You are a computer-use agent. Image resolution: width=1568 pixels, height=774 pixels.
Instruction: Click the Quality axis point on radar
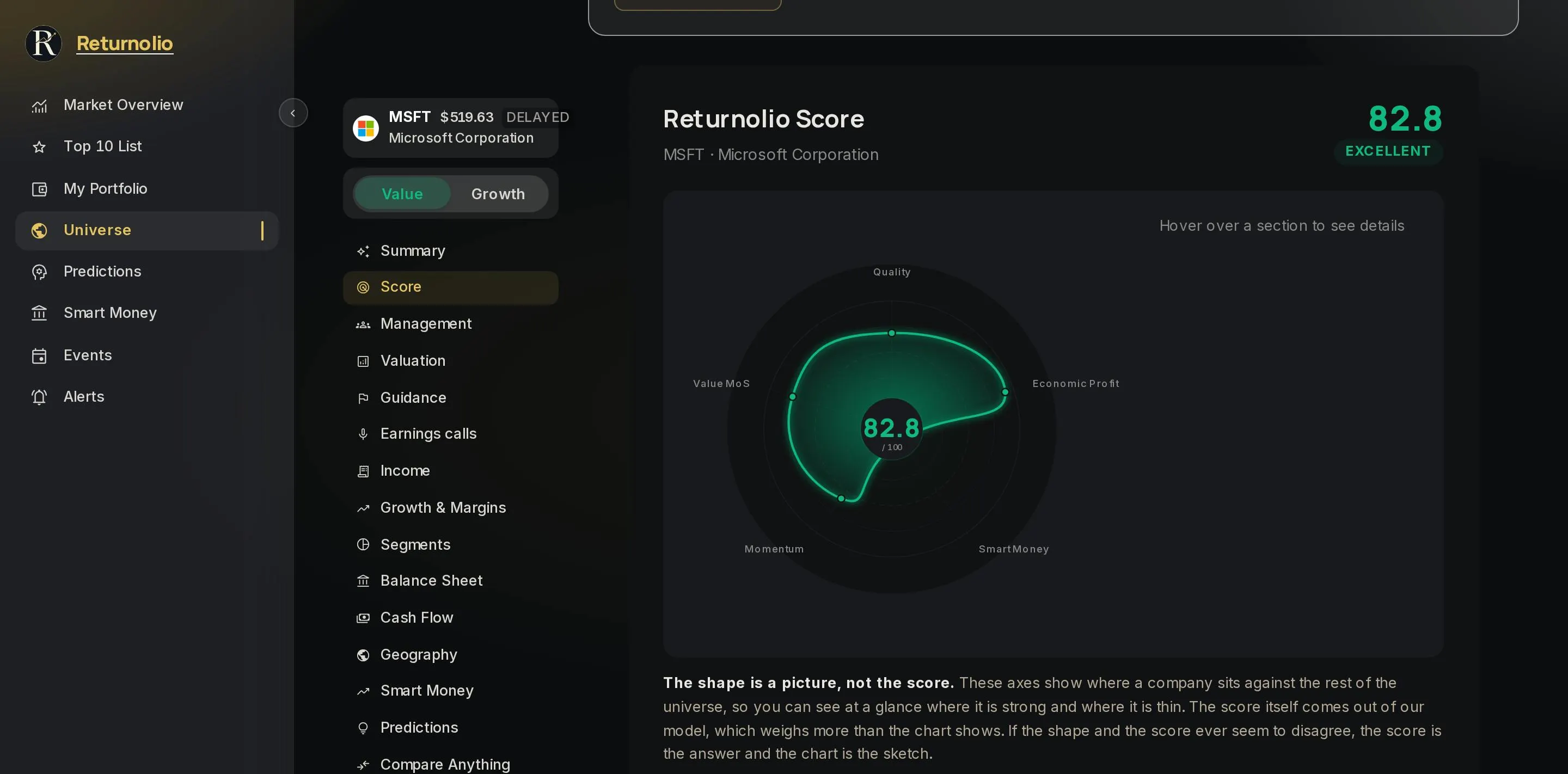[x=892, y=334]
